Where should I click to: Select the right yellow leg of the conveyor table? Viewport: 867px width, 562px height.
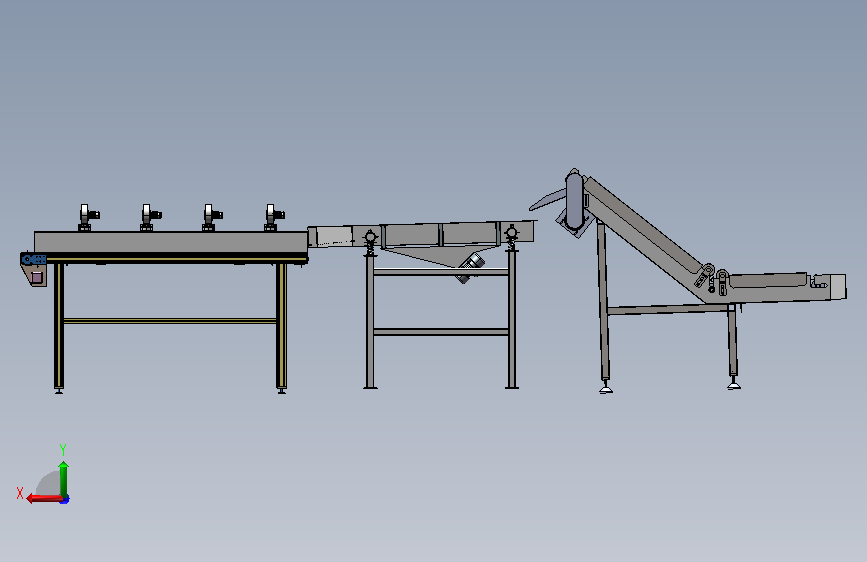coord(281,326)
